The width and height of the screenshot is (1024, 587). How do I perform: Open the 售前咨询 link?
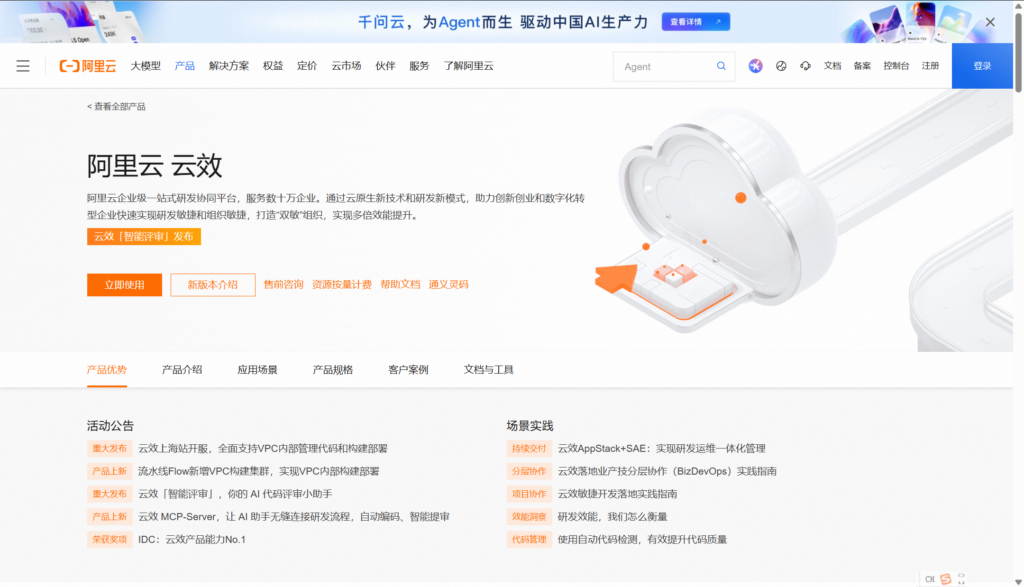283,285
